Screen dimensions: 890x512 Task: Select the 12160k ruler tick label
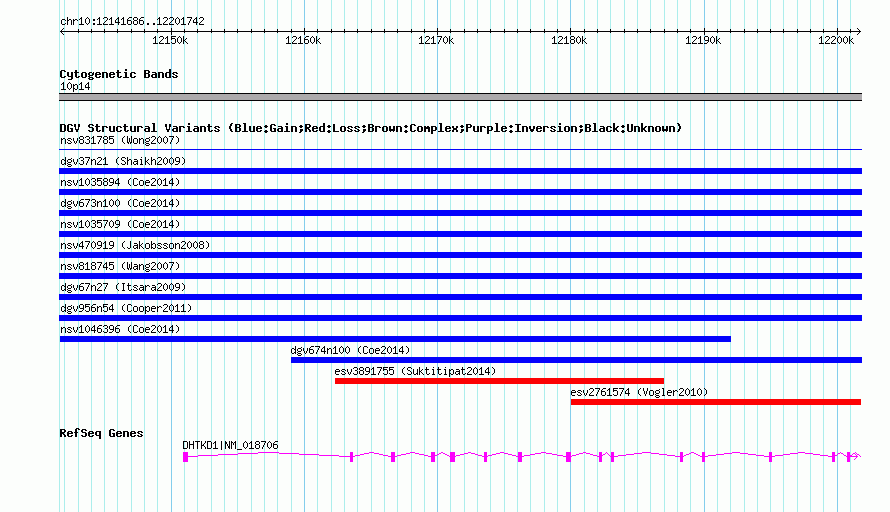303,40
